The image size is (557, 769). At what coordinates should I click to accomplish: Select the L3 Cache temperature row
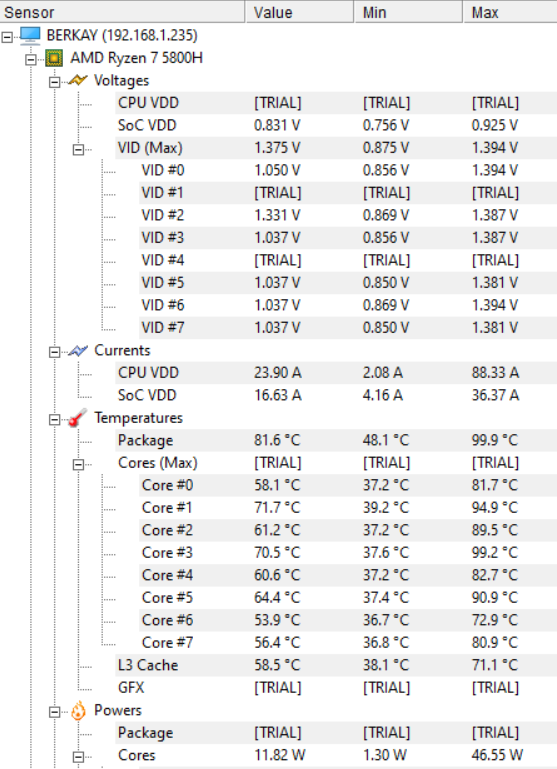(336, 665)
